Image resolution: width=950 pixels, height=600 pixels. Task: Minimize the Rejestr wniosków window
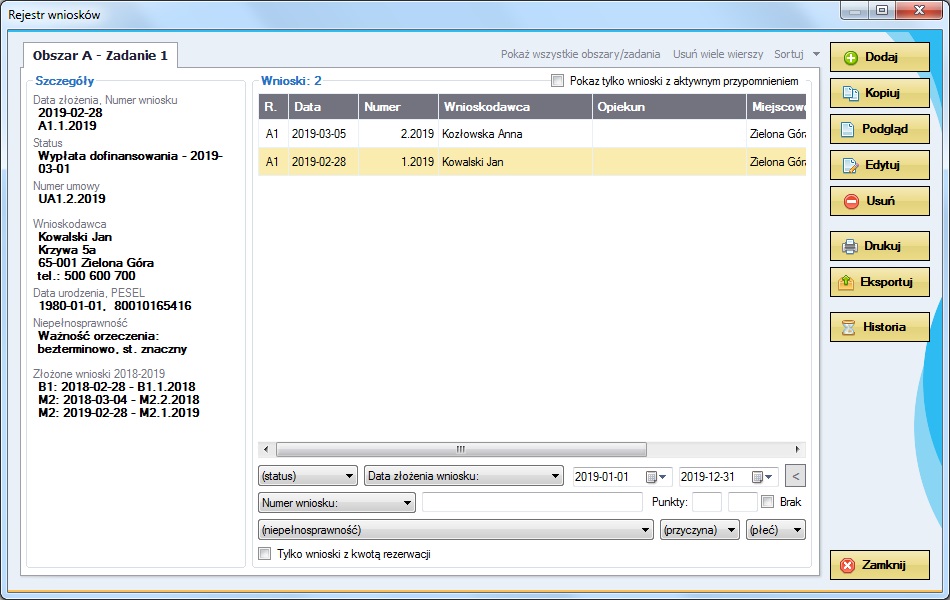[x=855, y=10]
